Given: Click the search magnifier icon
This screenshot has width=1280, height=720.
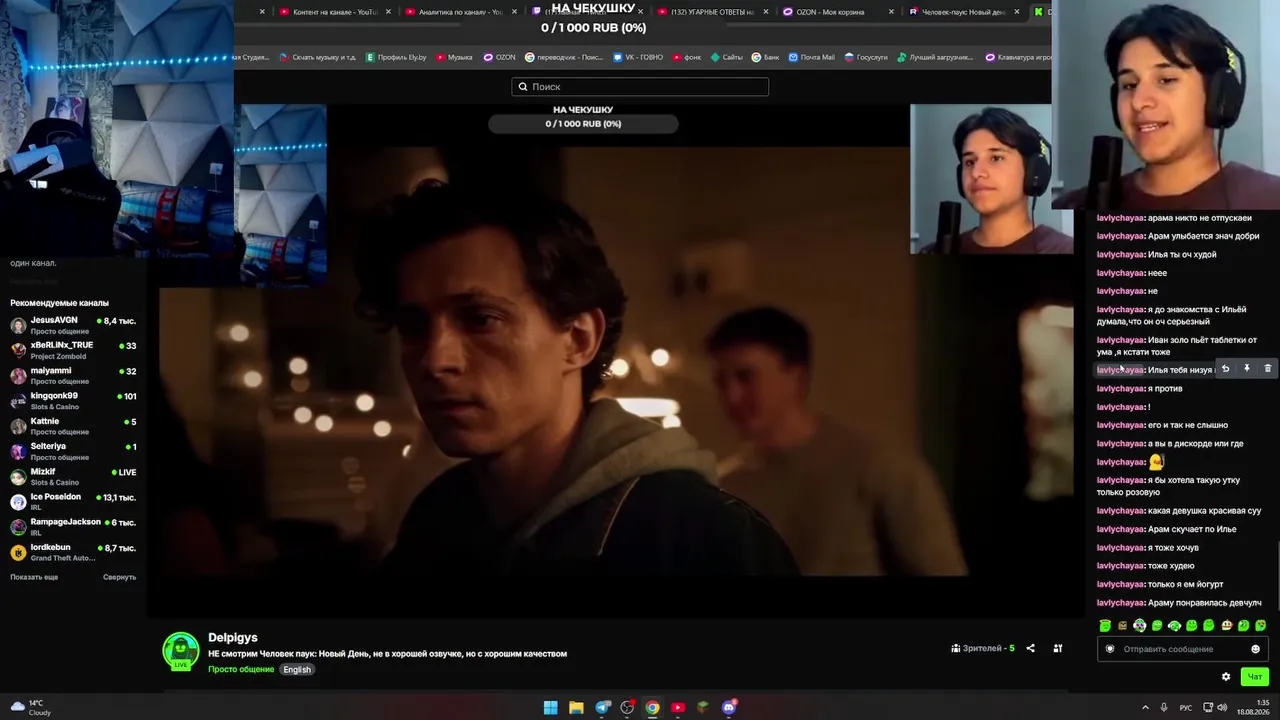Looking at the screenshot, I should pos(523,87).
